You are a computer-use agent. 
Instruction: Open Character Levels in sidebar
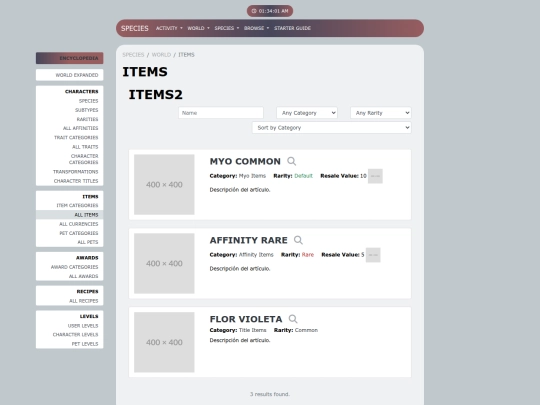75,335
